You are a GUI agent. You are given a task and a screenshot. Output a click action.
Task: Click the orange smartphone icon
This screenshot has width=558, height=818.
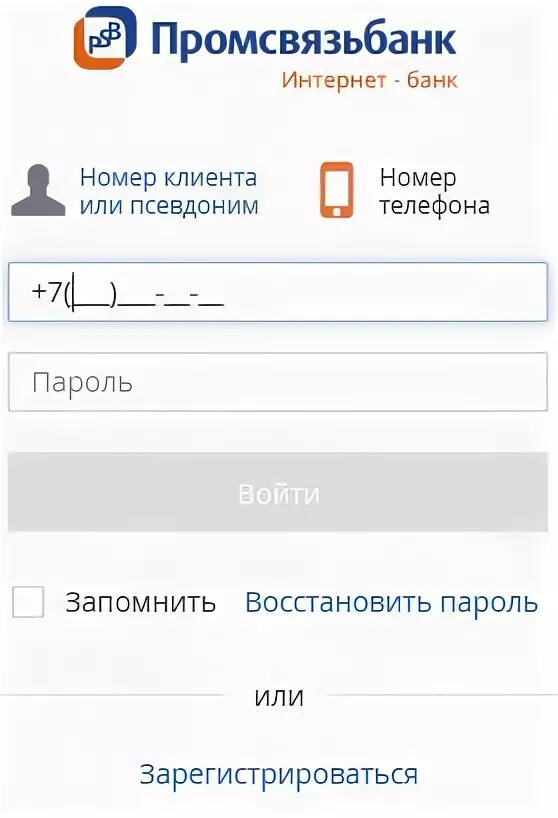pyautogui.click(x=336, y=190)
